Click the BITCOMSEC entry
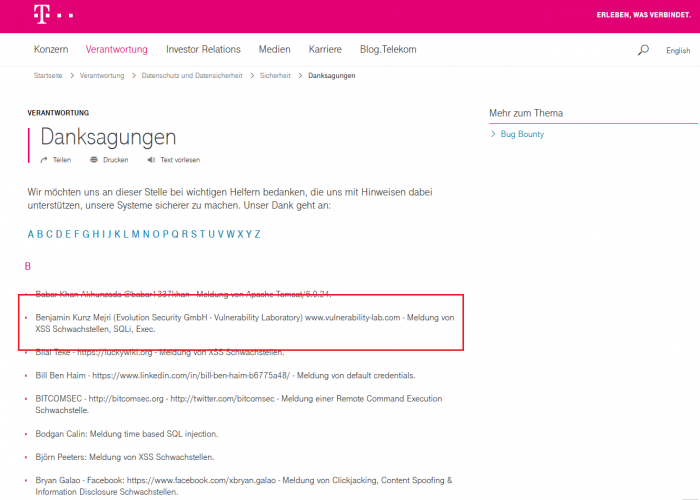Viewport: 700px width, 500px height. (239, 404)
